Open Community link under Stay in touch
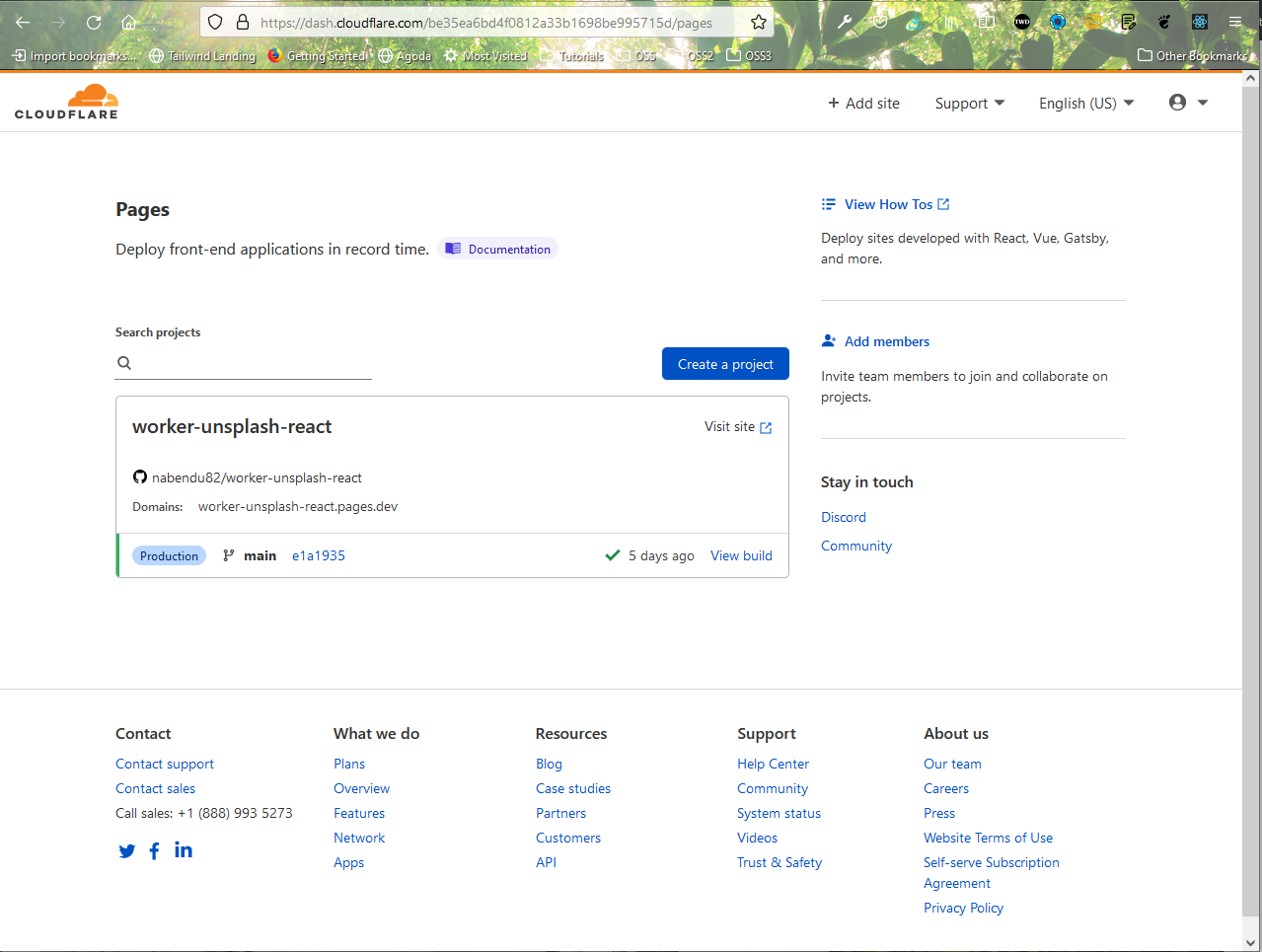This screenshot has width=1262, height=952. pos(856,547)
